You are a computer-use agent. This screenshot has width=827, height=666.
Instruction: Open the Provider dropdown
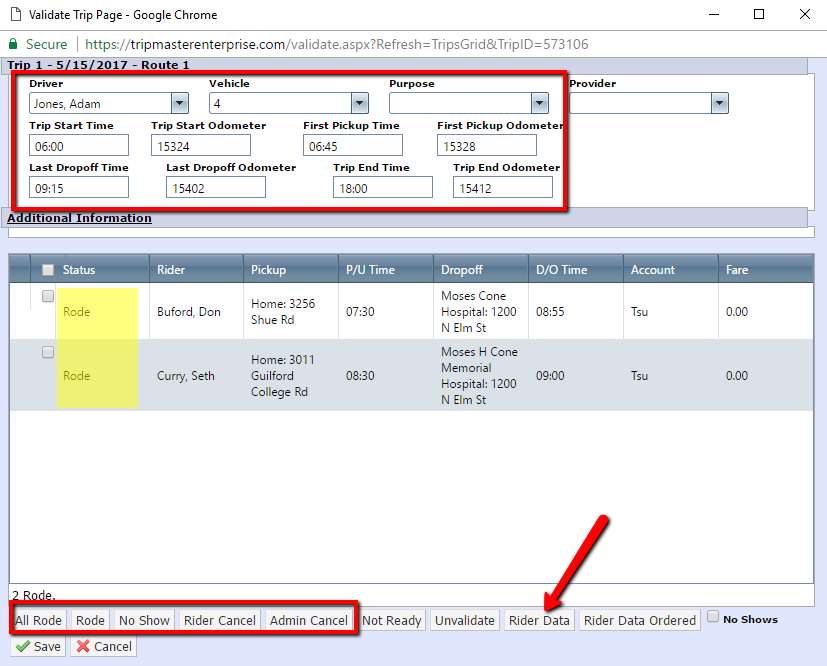719,103
